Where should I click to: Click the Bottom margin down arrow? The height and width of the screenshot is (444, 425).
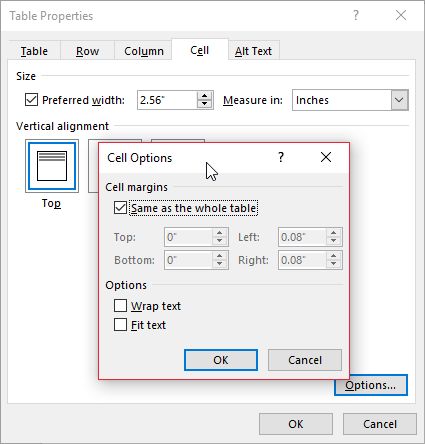[x=219, y=264]
